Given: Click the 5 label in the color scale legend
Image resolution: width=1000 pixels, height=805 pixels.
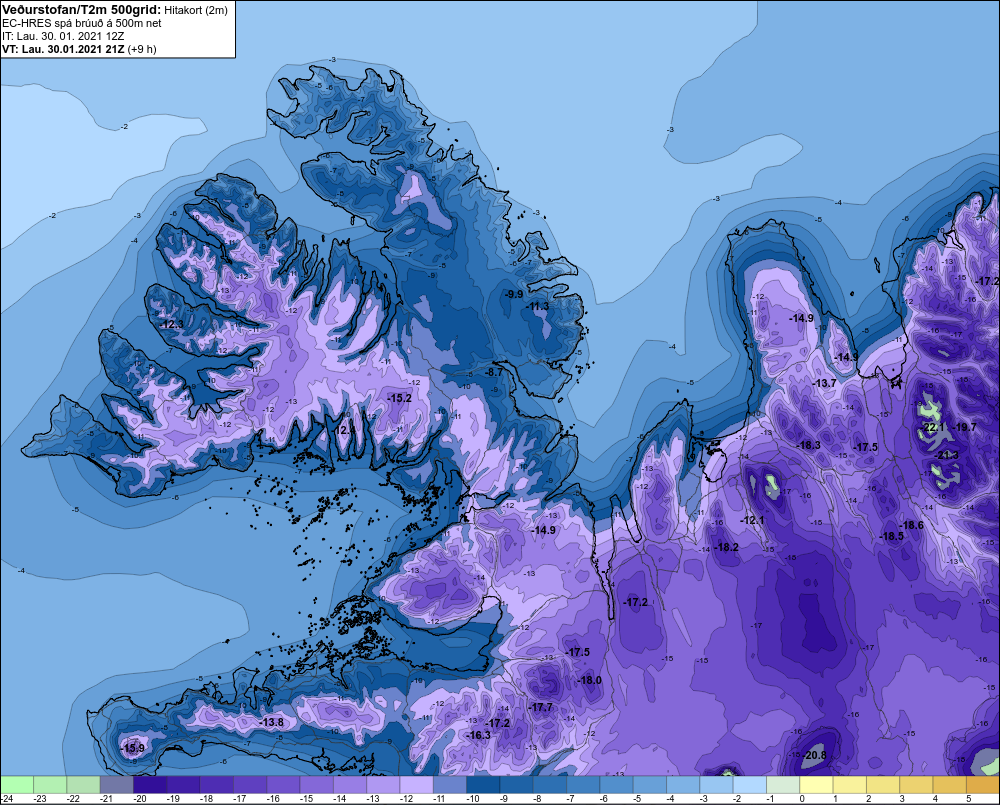Looking at the screenshot, I should tap(969, 799).
